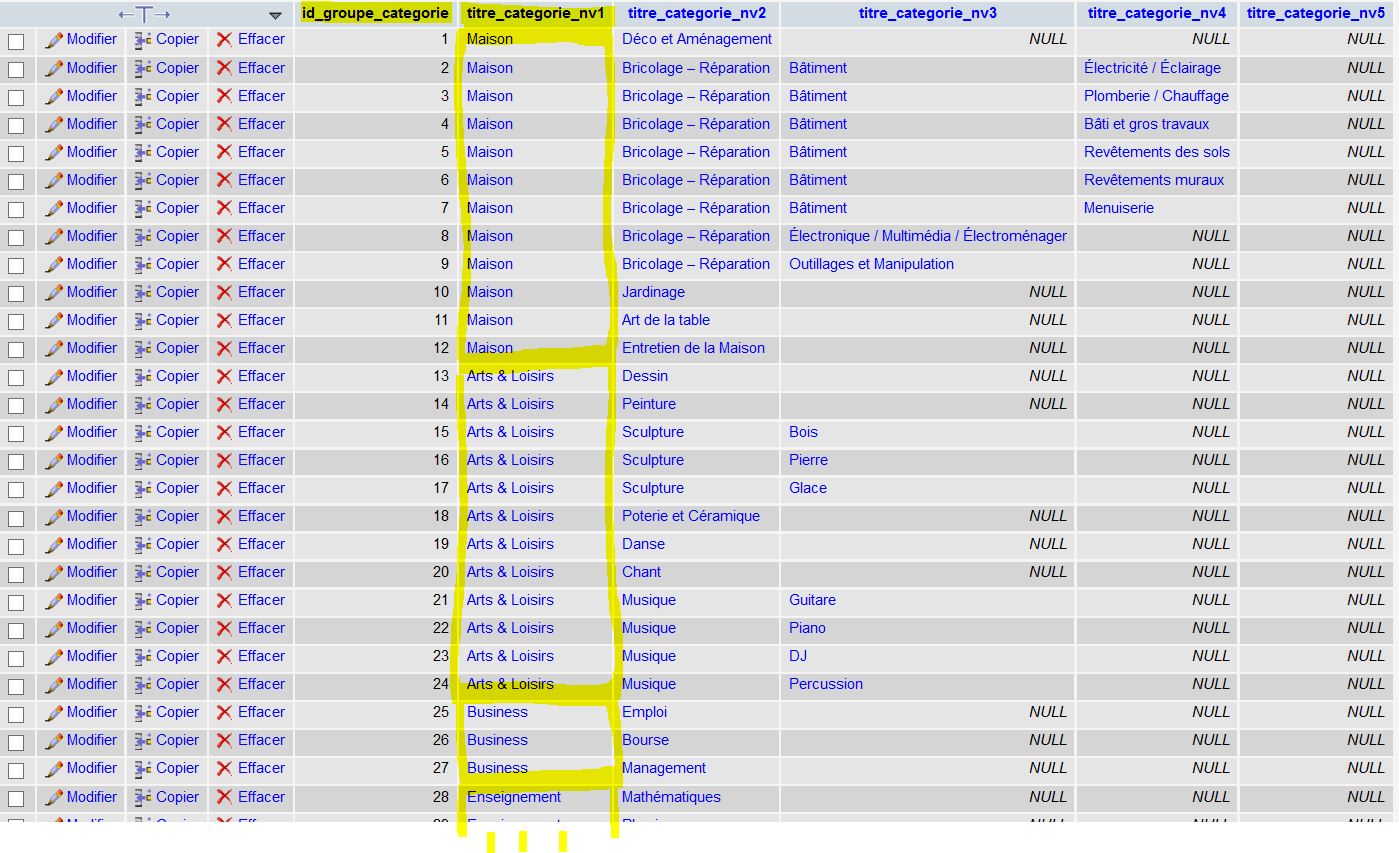Click the pencil Modifier icon for row 1
The width and height of the screenshot is (1399, 853).
click(54, 40)
